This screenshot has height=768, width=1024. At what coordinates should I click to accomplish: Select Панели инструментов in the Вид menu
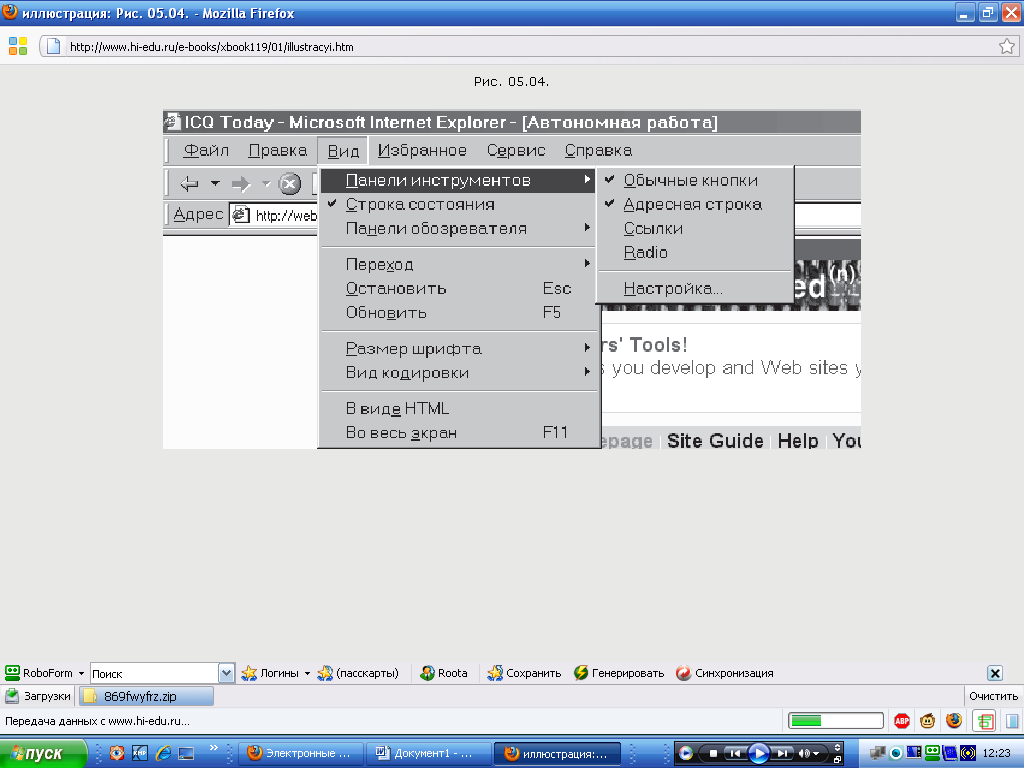457,180
